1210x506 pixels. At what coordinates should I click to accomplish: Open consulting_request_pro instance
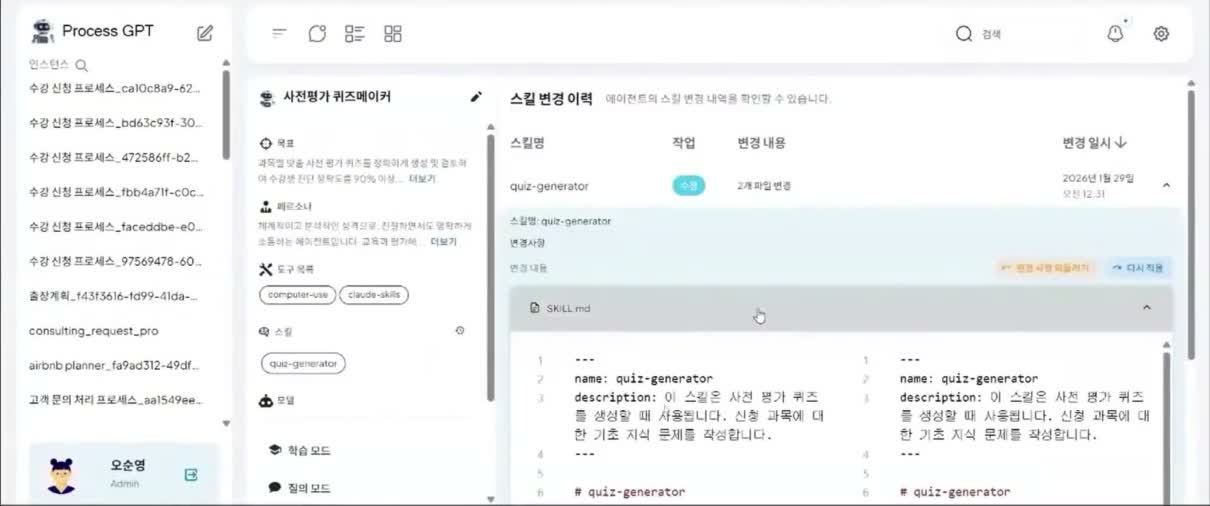coord(93,331)
